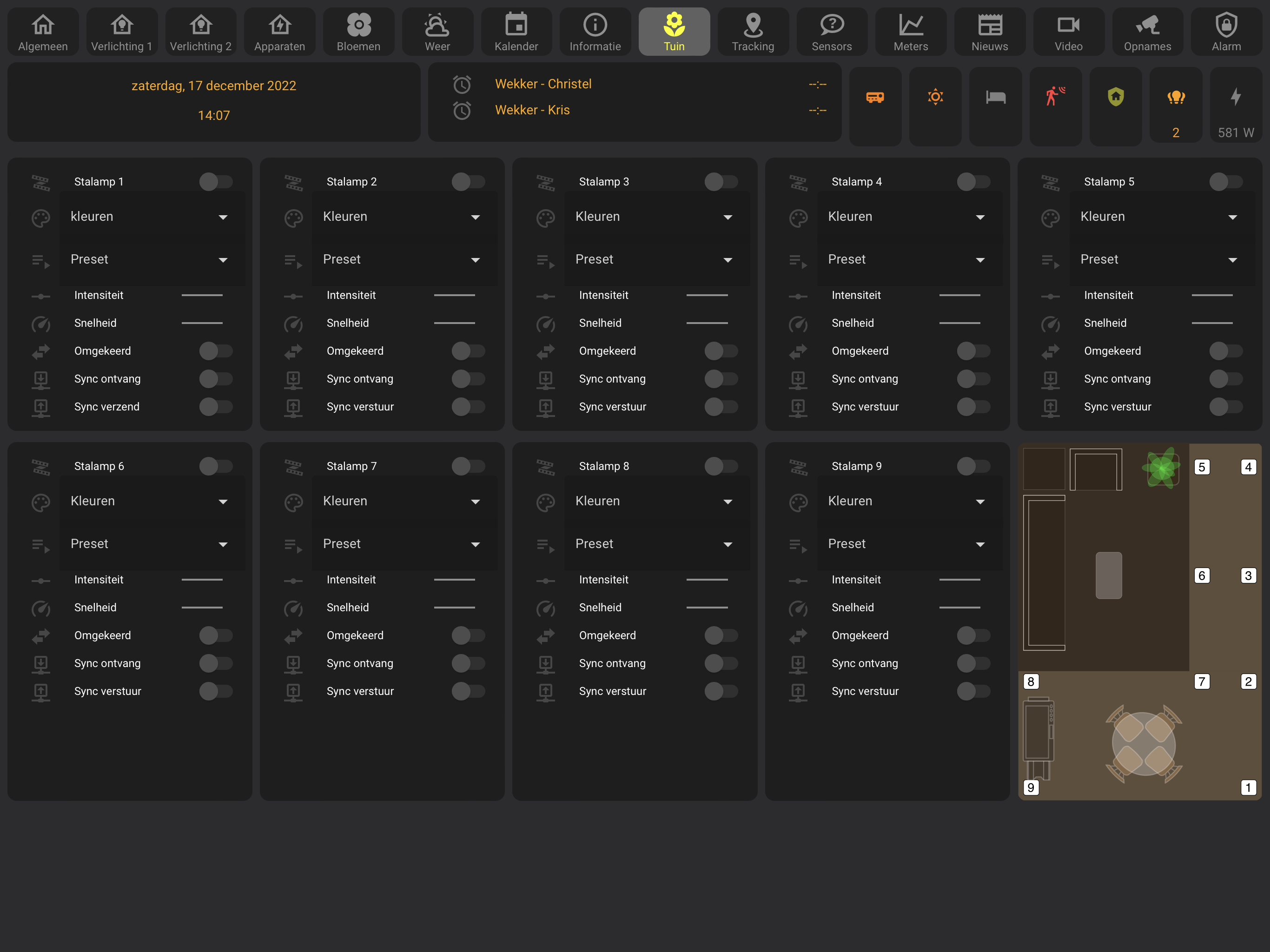This screenshot has width=1270, height=952.
Task: Click the LED strip icon of Stalamp 1
Action: click(x=41, y=183)
